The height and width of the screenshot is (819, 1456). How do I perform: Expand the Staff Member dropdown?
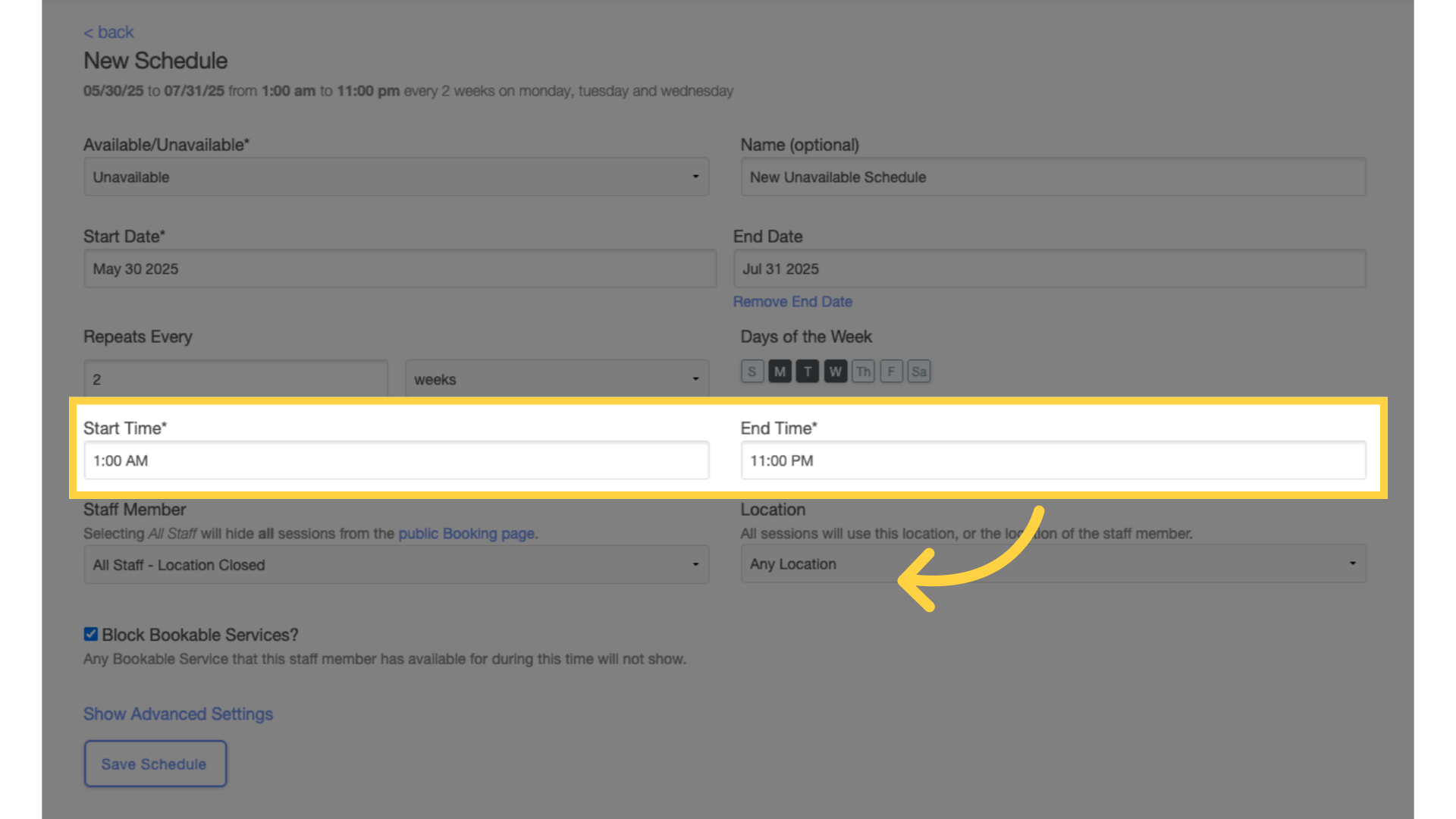pos(397,565)
